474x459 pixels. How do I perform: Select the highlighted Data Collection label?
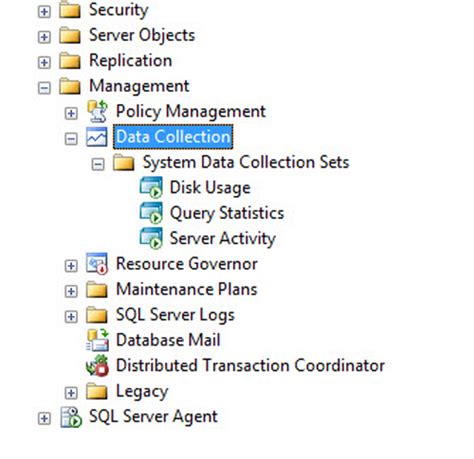[x=173, y=137]
